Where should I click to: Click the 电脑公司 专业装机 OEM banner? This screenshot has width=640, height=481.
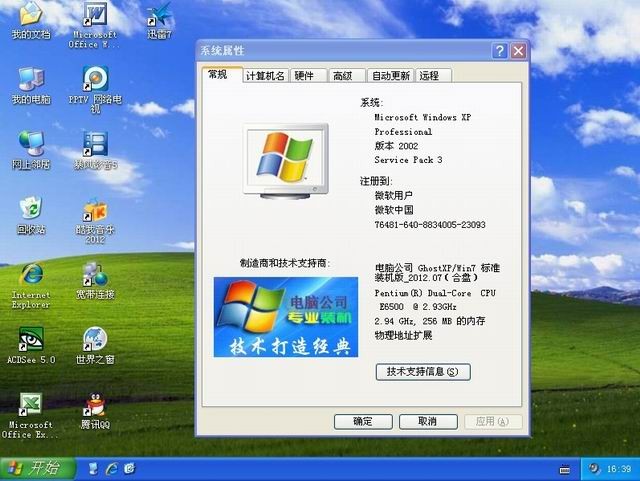[286, 317]
